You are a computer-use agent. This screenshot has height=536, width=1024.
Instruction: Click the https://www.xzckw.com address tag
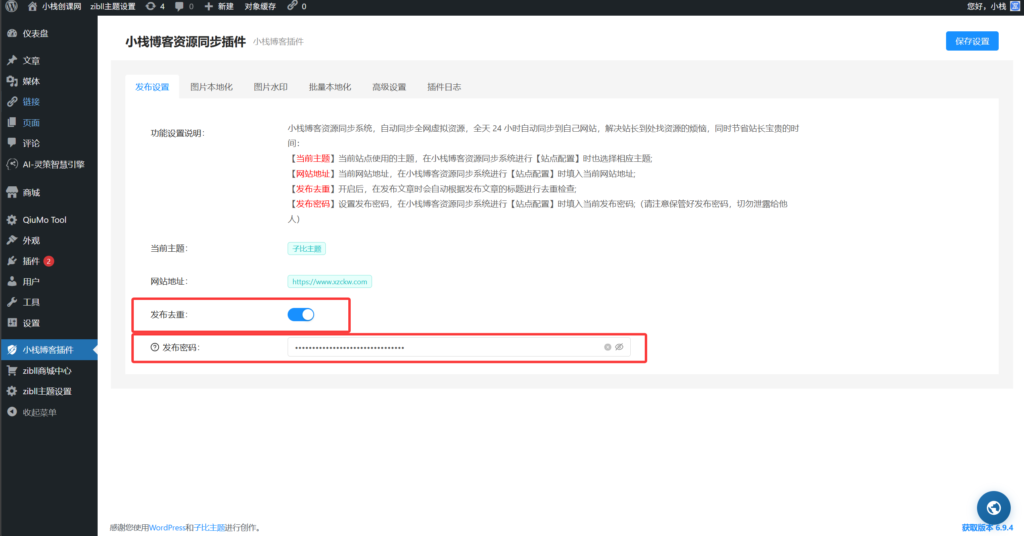click(x=330, y=281)
